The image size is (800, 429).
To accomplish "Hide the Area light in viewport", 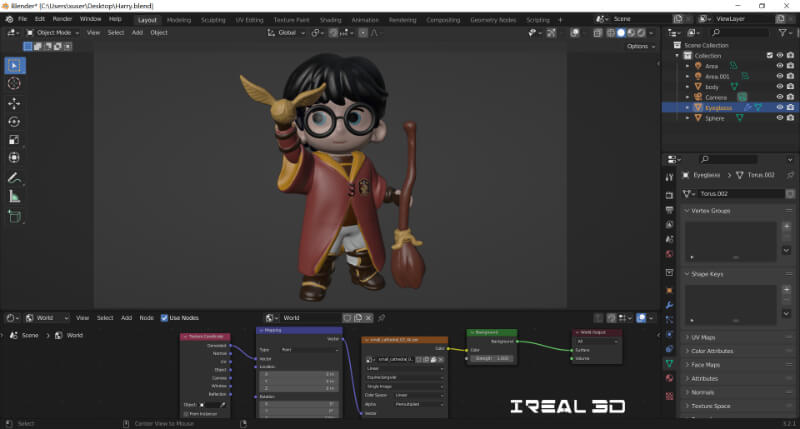I will (780, 66).
